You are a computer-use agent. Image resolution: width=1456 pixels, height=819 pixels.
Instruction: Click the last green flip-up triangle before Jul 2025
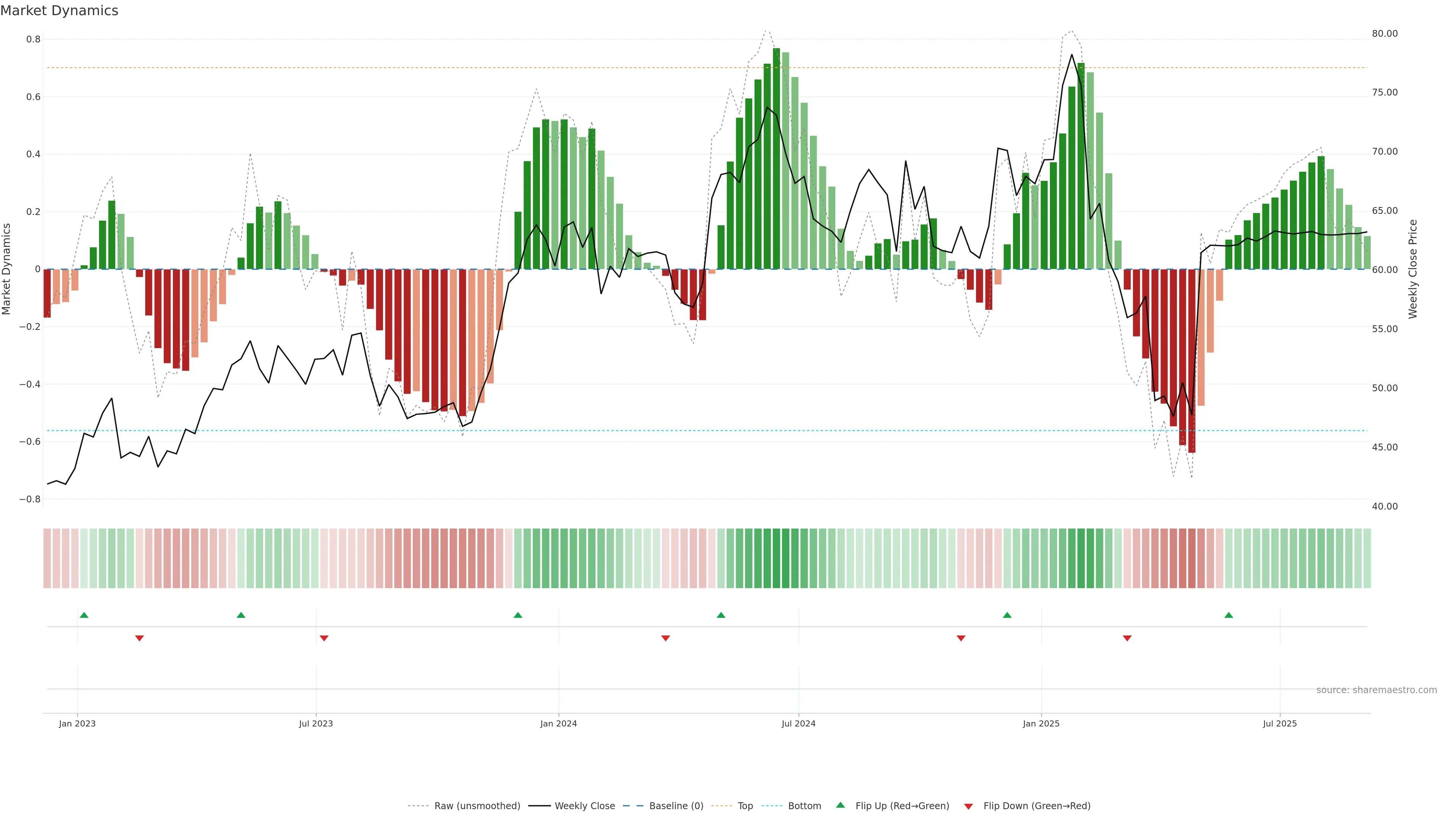pos(1229,615)
